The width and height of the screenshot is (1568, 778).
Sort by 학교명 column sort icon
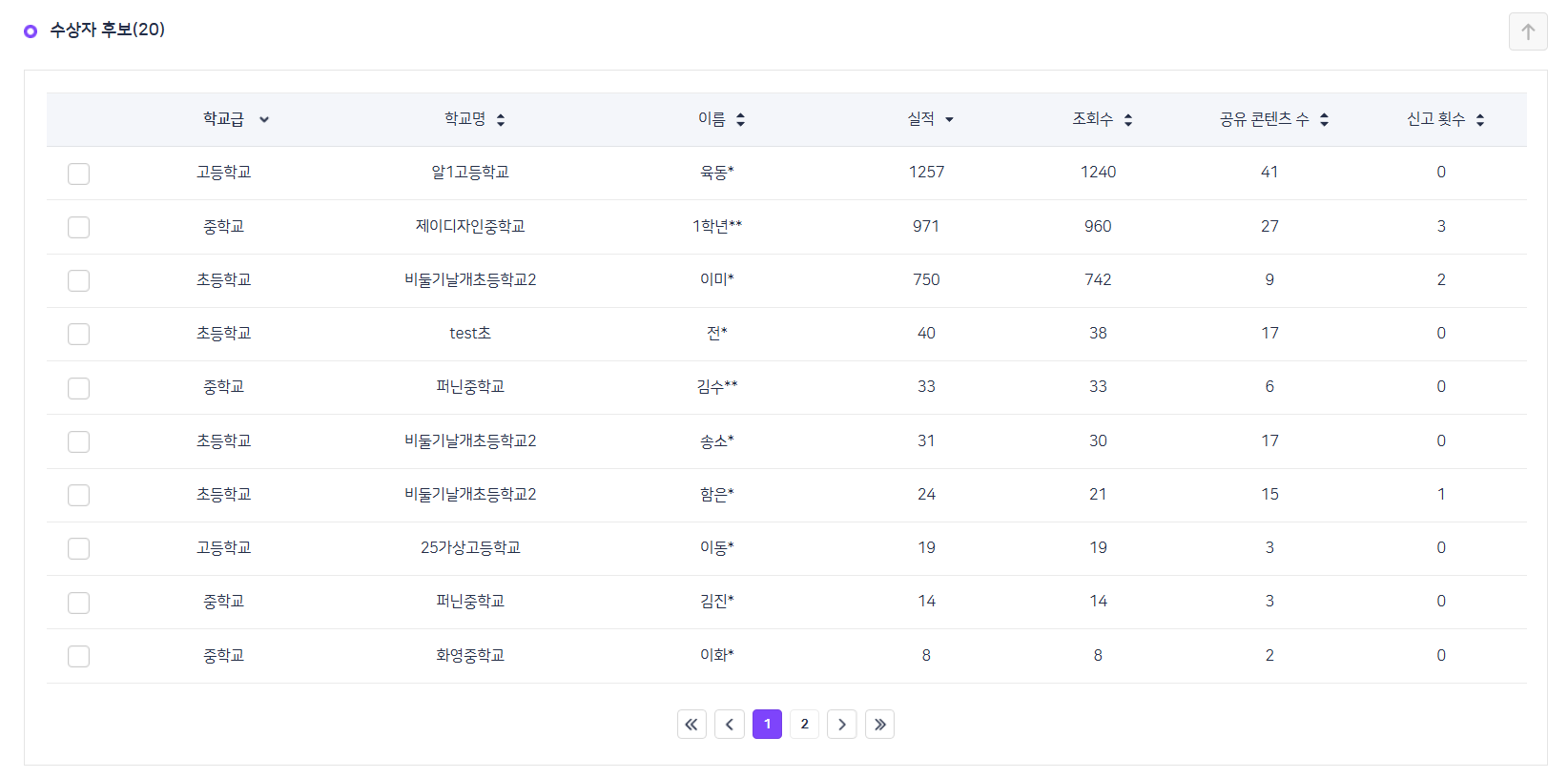pyautogui.click(x=501, y=120)
